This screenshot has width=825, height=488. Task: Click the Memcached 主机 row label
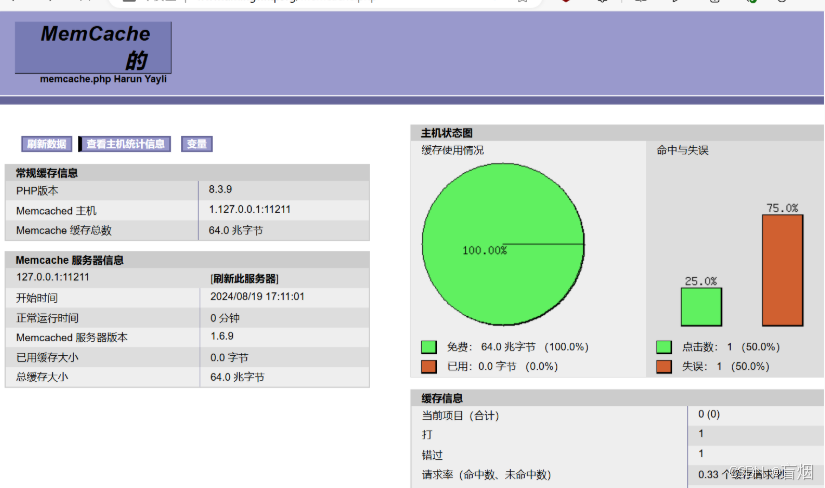click(x=56, y=211)
